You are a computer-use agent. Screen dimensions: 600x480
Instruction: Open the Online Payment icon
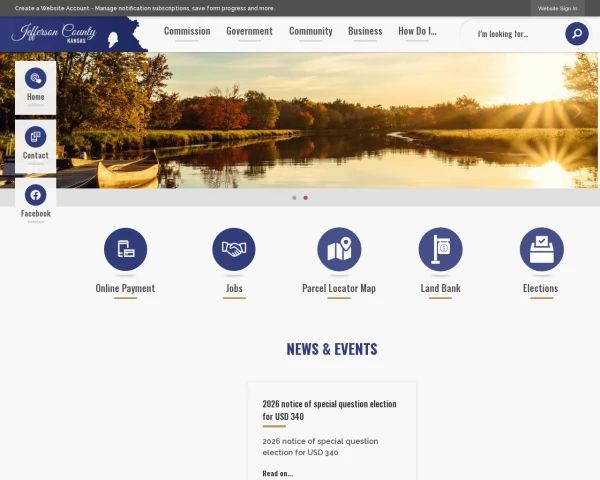[x=126, y=249]
